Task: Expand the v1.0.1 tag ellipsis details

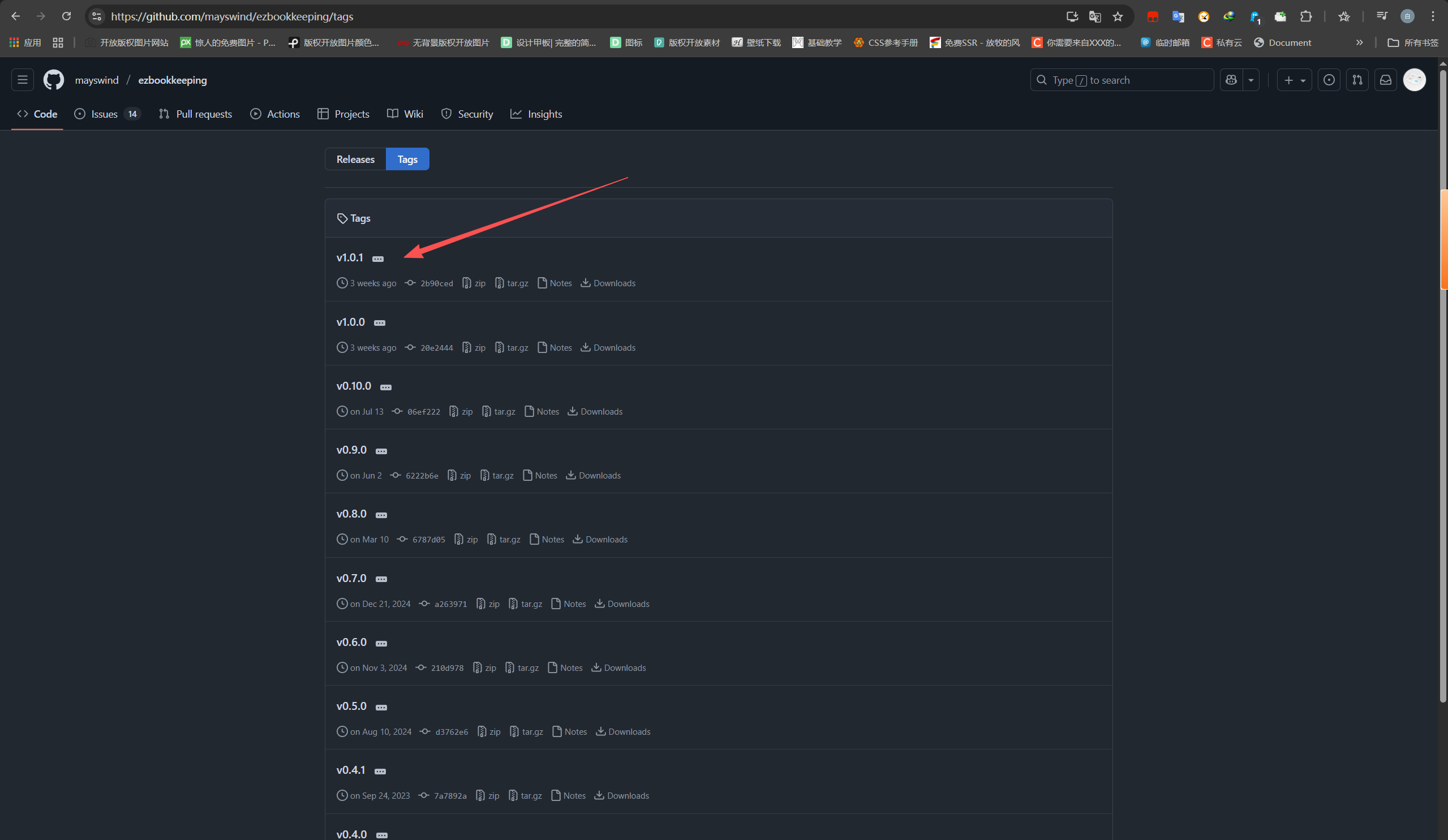Action: pos(377,259)
